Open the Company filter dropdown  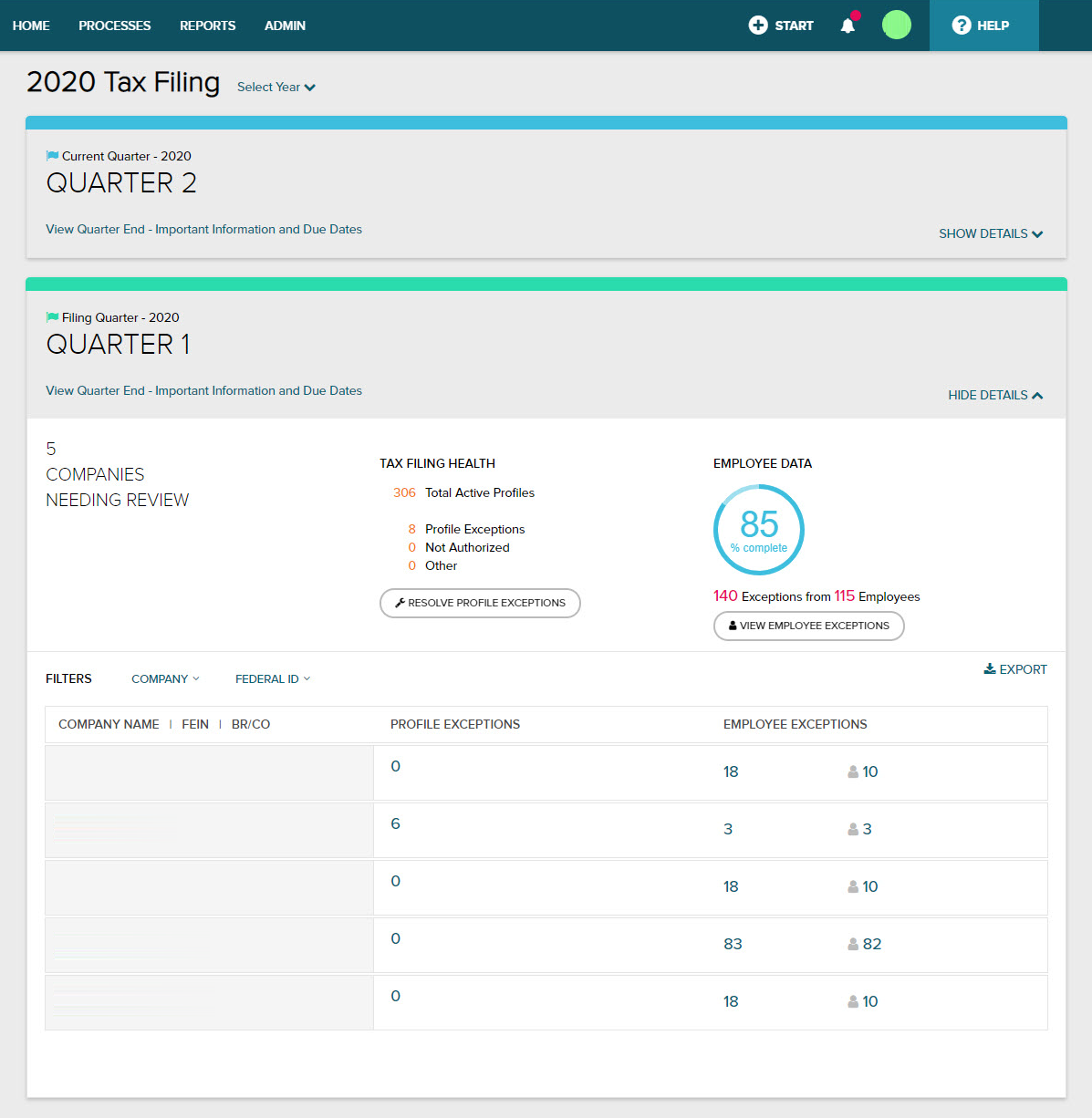point(165,679)
